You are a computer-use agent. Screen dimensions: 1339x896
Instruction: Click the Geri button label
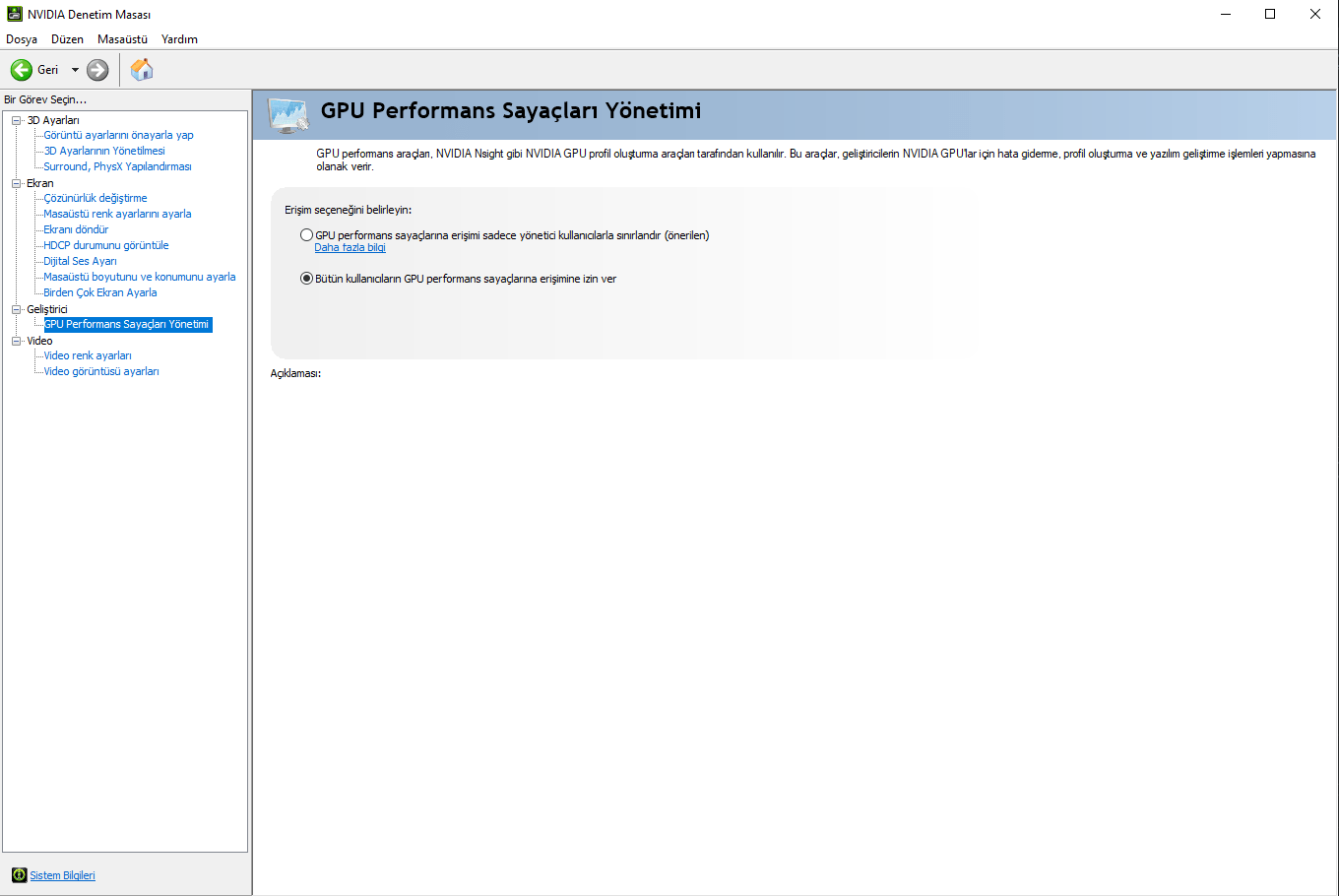click(x=48, y=70)
